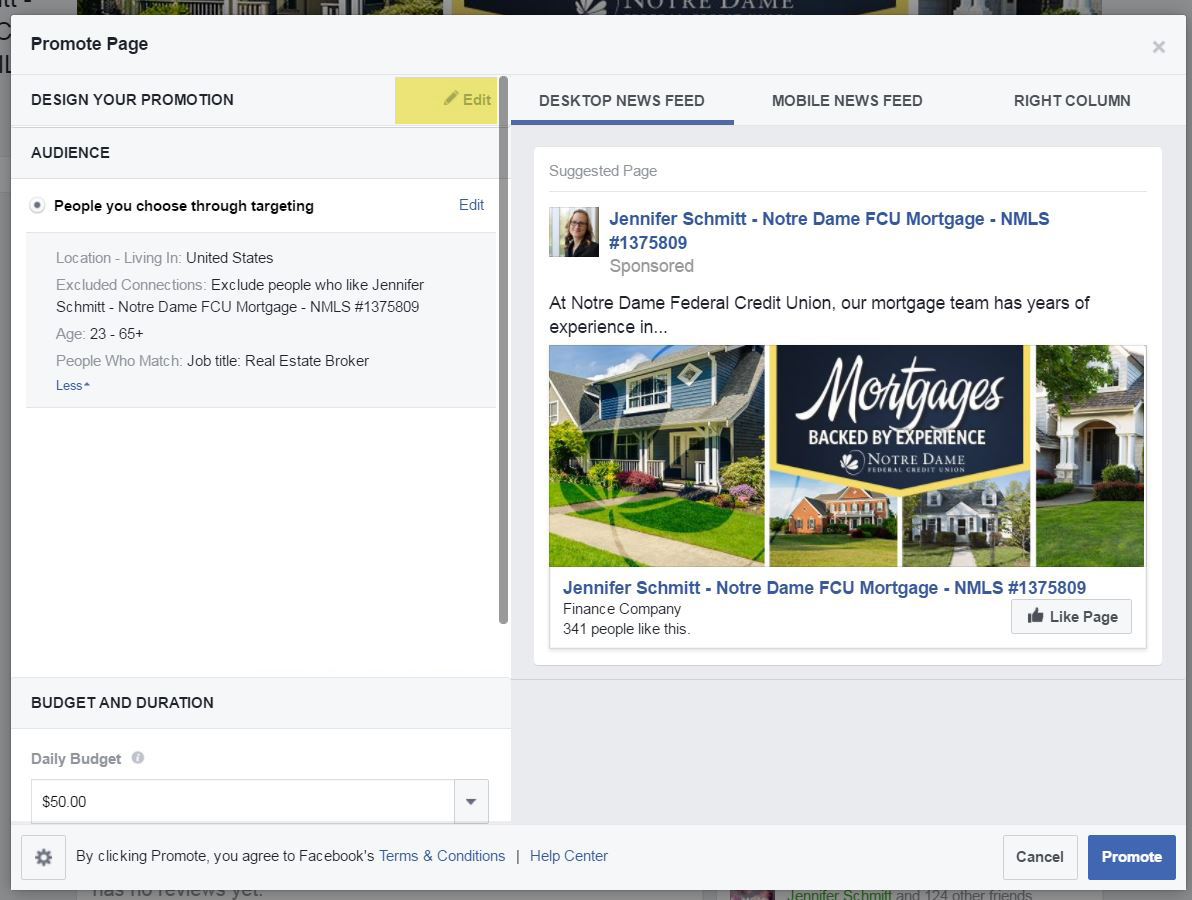Click the Budget and Duration header
The height and width of the screenshot is (900, 1192).
122,702
